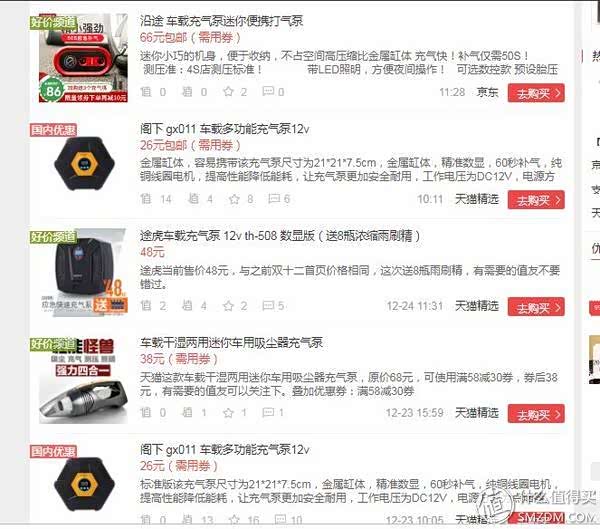
Task: Open hexagonal gx011 pump thumbnail under 26元包邮
Action: 84,164
